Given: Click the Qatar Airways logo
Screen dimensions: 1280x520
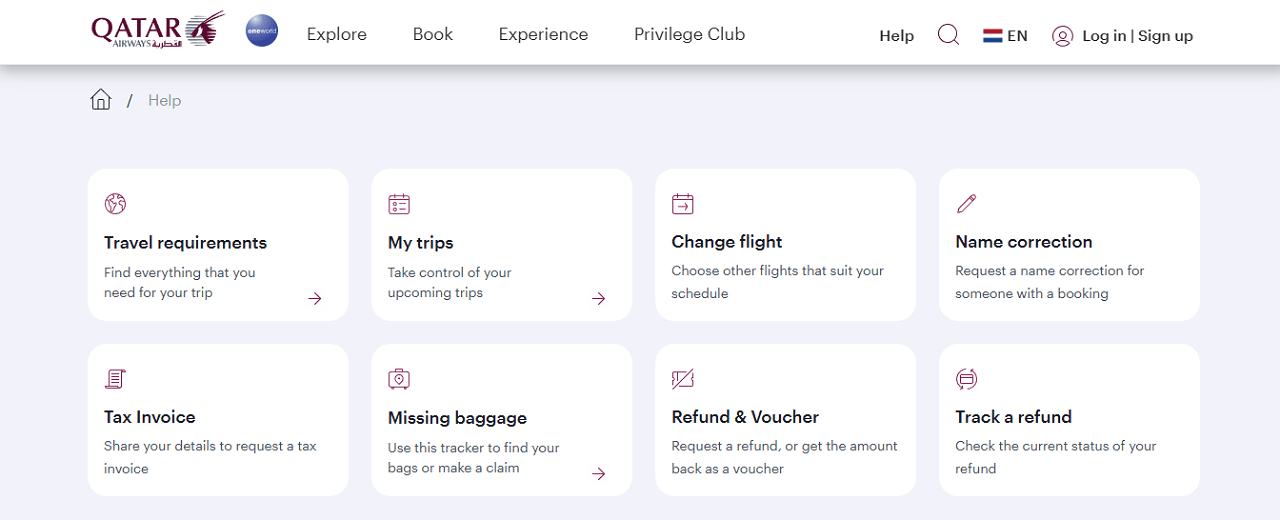Looking at the screenshot, I should coord(158,30).
